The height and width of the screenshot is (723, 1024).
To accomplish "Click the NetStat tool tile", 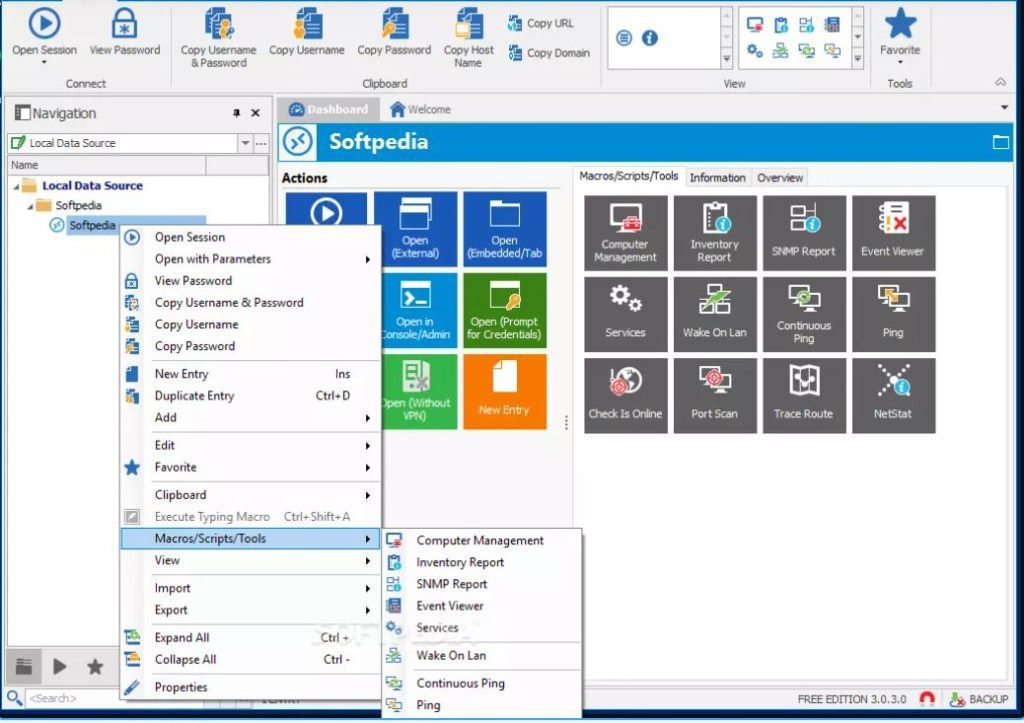I will pyautogui.click(x=893, y=395).
